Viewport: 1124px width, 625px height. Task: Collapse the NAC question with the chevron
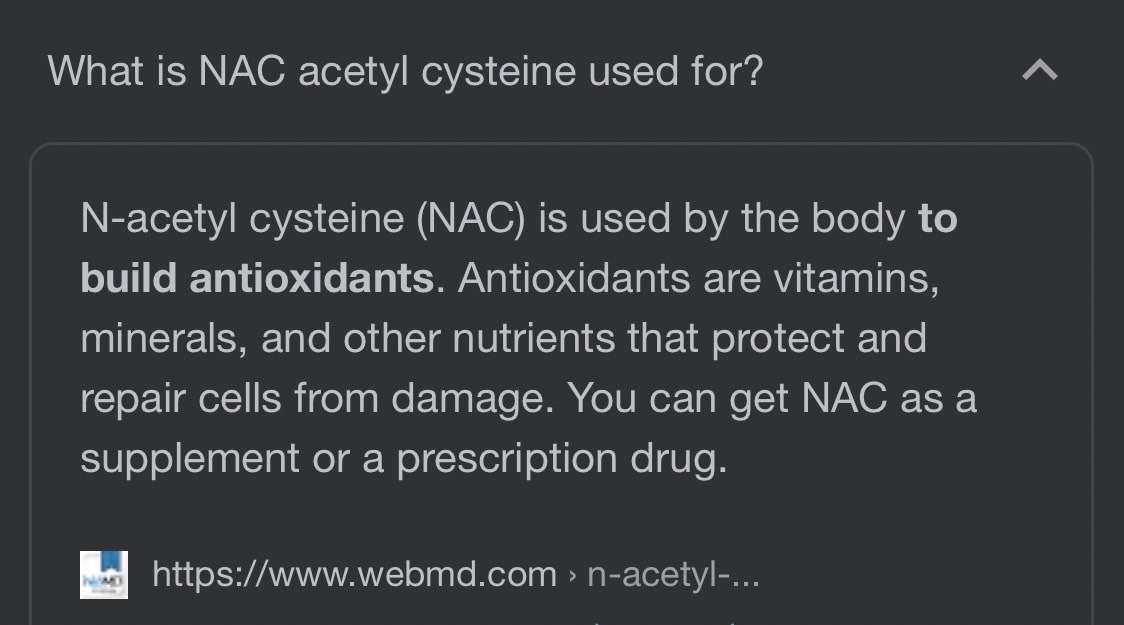(x=1039, y=70)
